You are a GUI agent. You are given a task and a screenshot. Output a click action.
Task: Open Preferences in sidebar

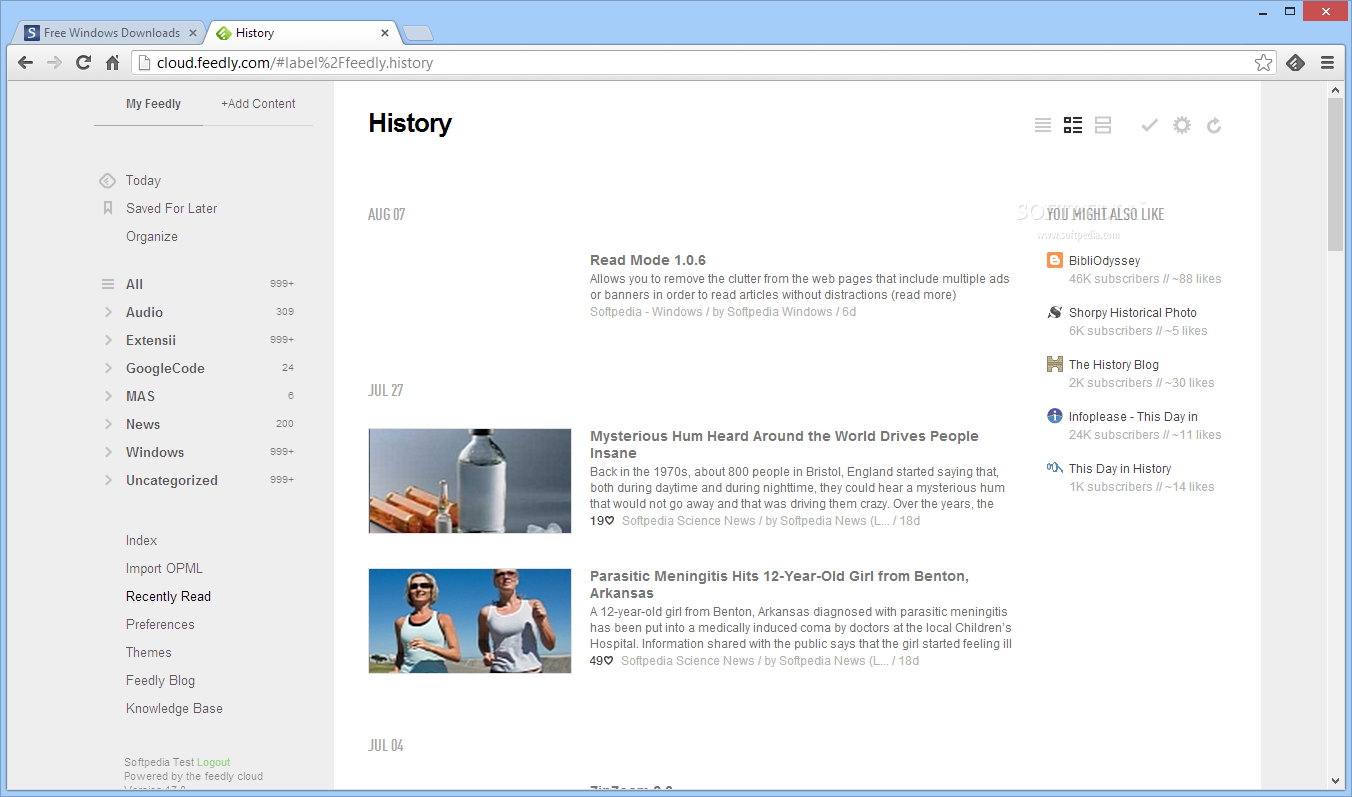click(x=160, y=625)
